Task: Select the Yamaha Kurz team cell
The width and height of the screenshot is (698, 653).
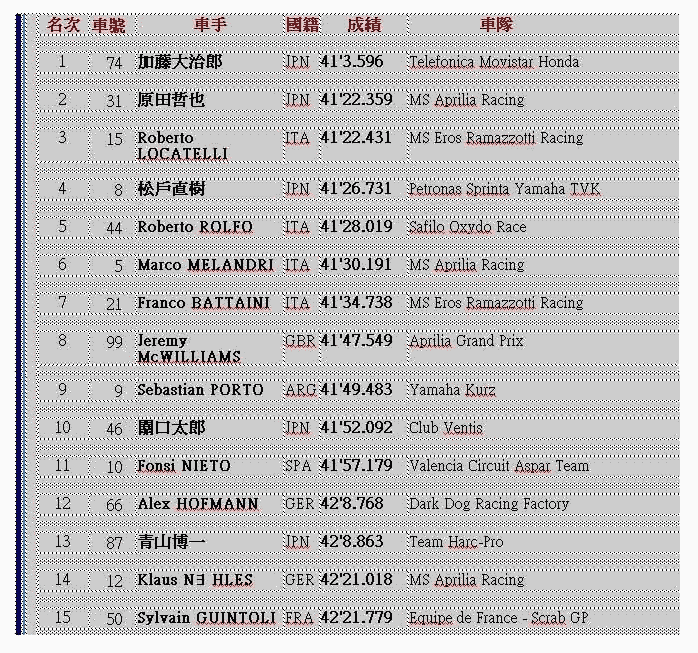Action: 451,390
